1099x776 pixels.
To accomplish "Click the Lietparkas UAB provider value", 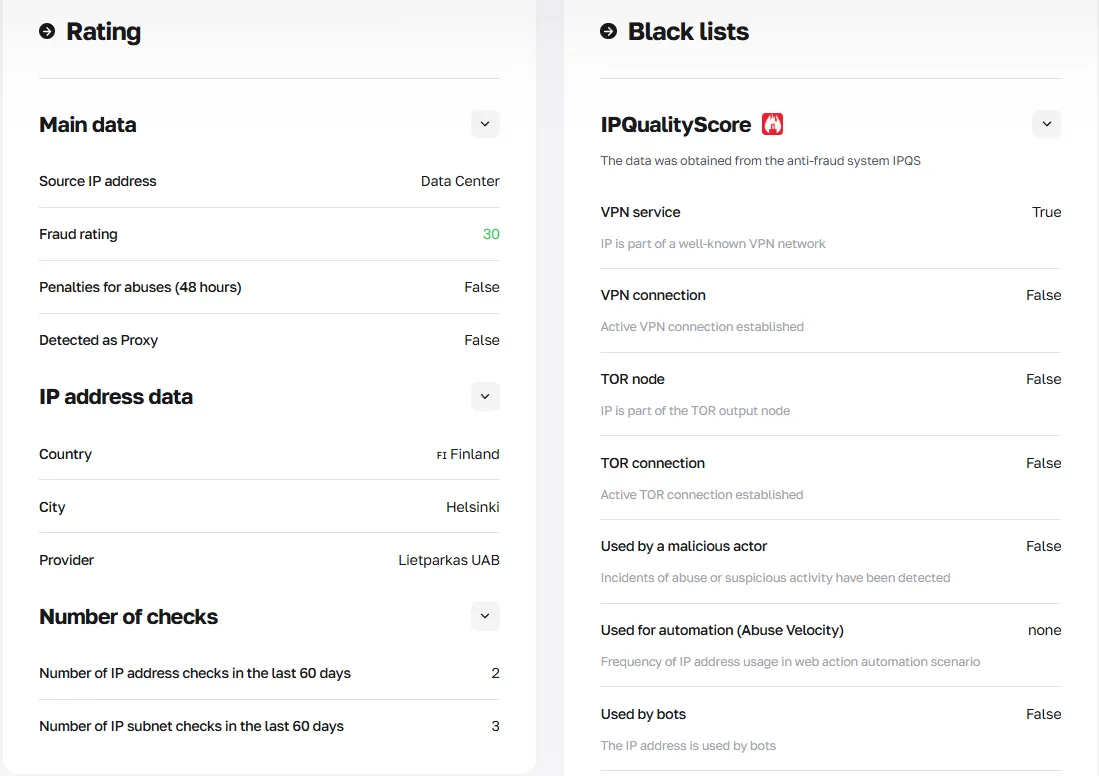I will [x=449, y=560].
